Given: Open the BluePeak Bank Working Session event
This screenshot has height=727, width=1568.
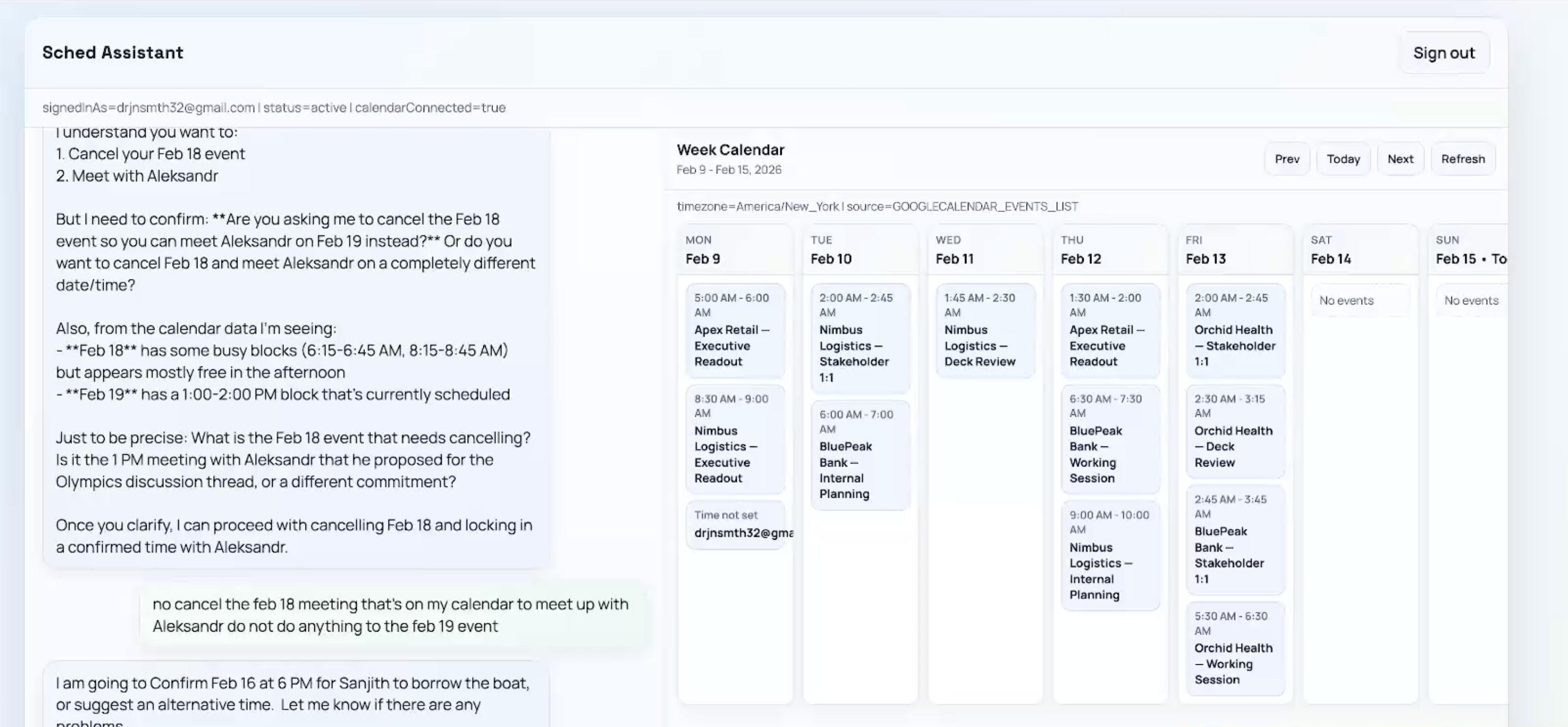Looking at the screenshot, I should 1110,438.
